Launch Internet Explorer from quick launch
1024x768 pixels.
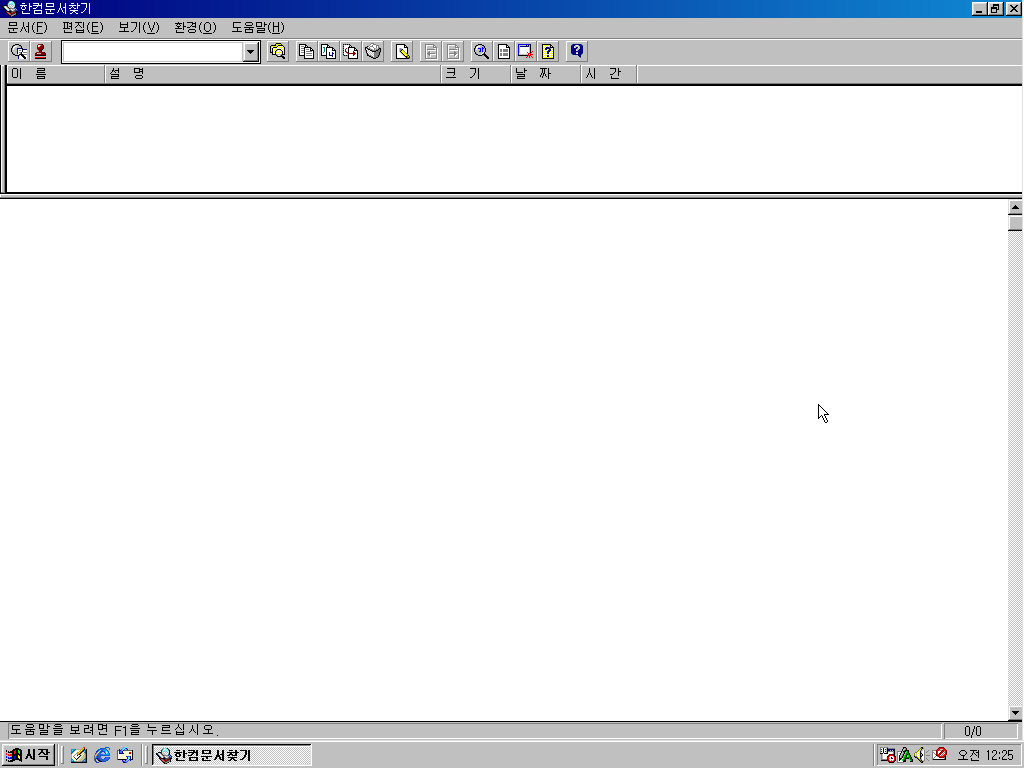point(102,755)
